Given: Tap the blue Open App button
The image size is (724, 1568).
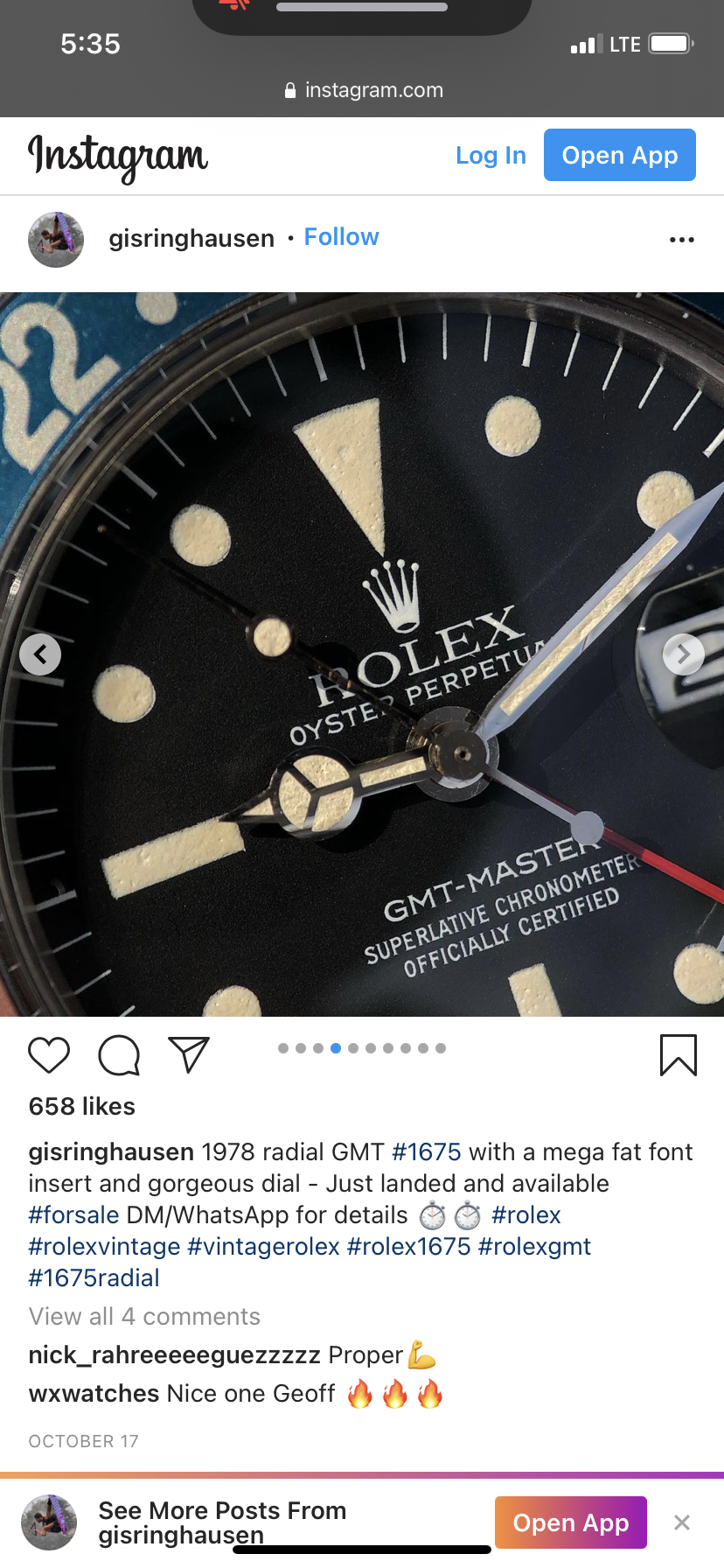Looking at the screenshot, I should click(x=620, y=155).
